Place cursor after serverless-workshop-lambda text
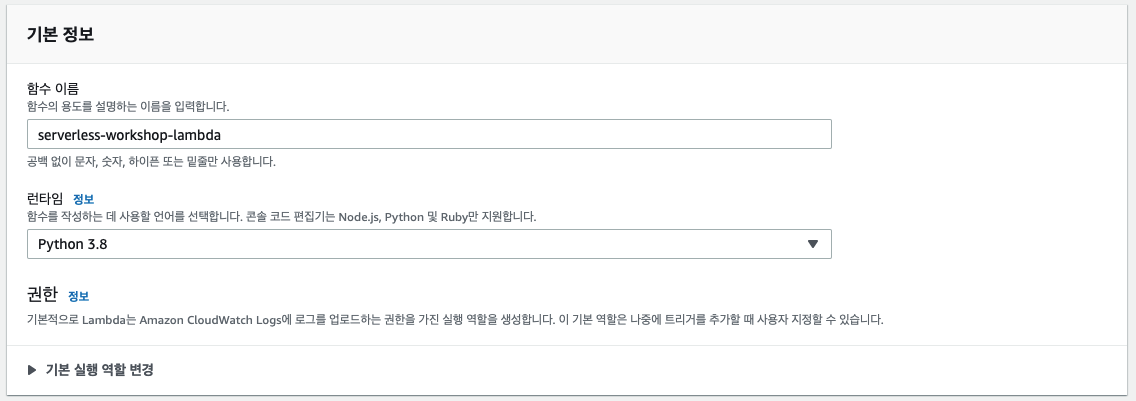This screenshot has height=401, width=1136. coord(222,135)
